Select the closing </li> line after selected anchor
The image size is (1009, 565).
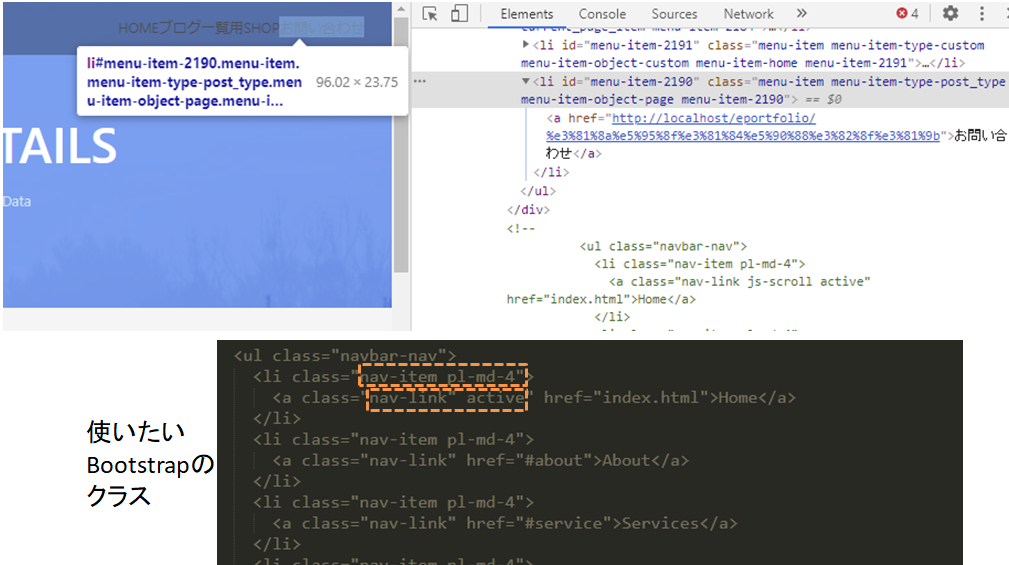pos(551,172)
